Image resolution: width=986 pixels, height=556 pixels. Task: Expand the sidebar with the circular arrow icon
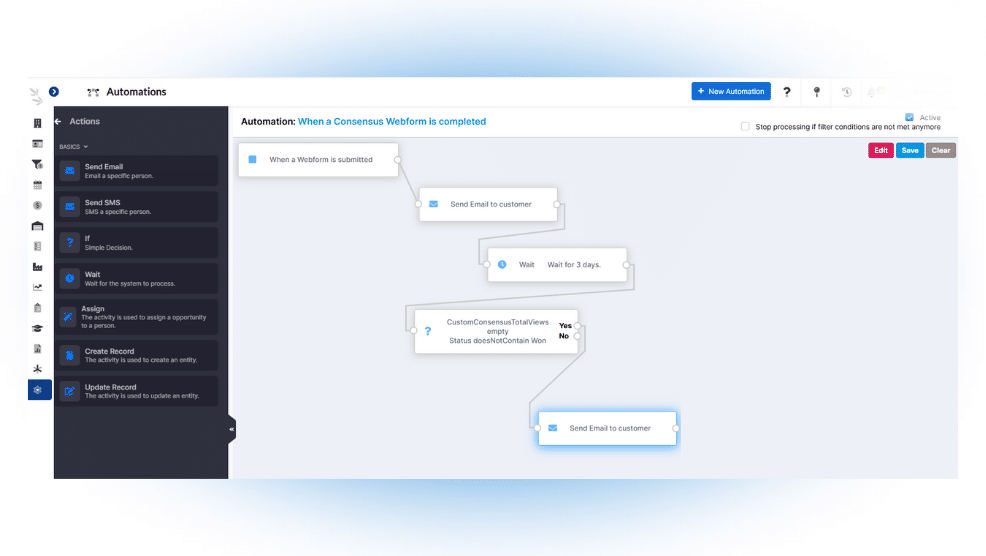54,92
